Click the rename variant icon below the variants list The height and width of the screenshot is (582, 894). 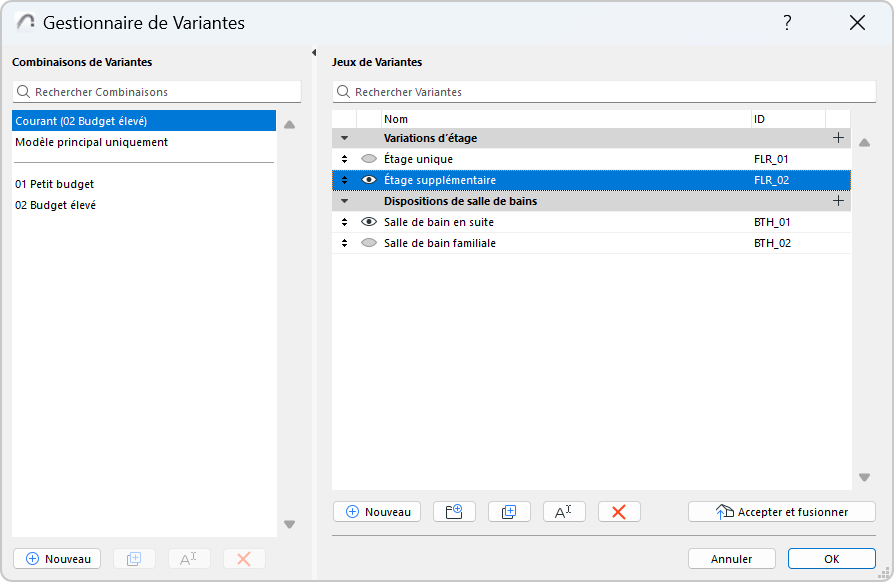click(564, 511)
